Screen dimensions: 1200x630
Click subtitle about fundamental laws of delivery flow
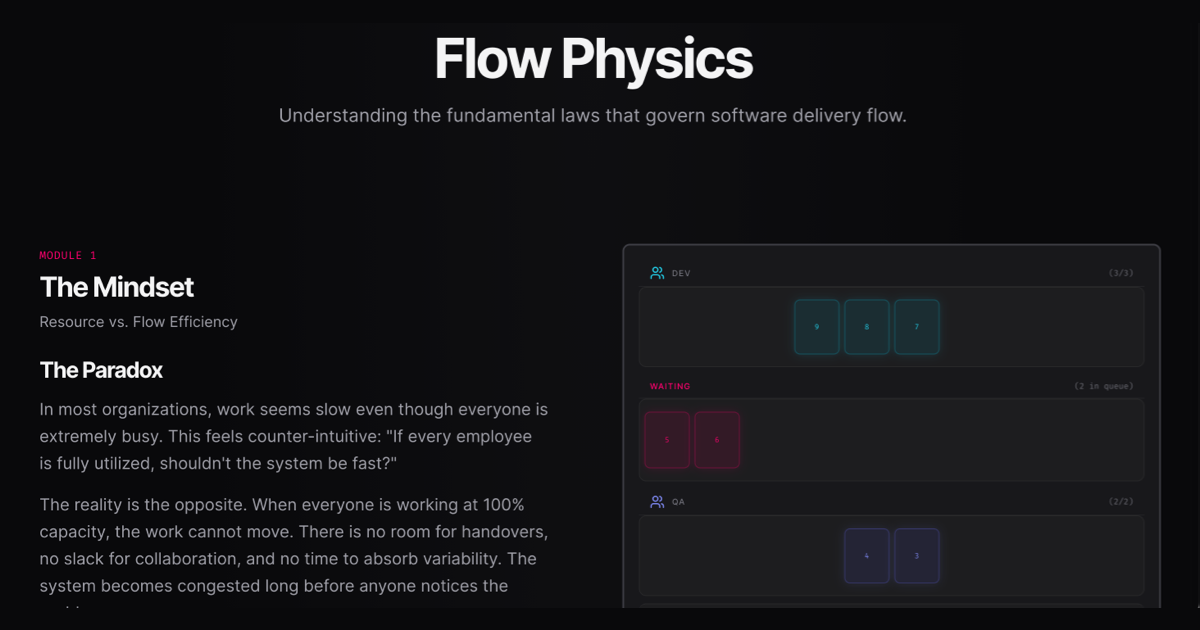click(x=593, y=115)
